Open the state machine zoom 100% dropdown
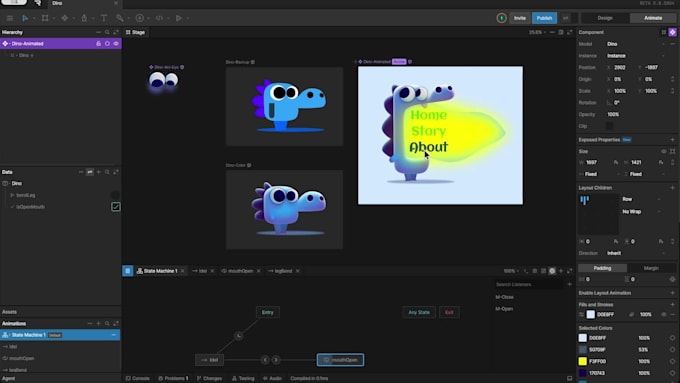Screen dimensions: 680x383 [511, 271]
